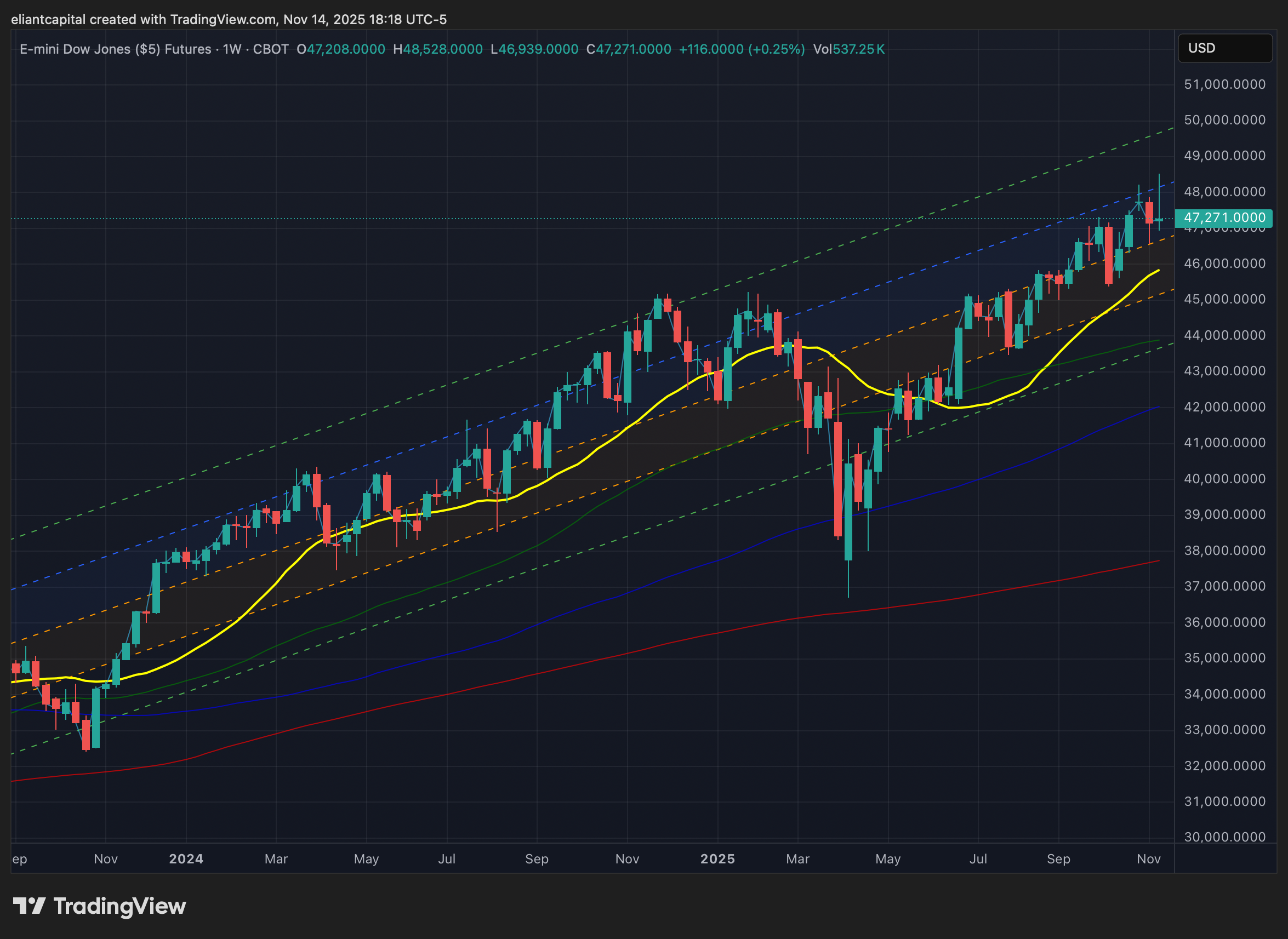The width and height of the screenshot is (1288, 939).
Task: Click the header text with eliantcapital attribution
Action: tap(229, 19)
